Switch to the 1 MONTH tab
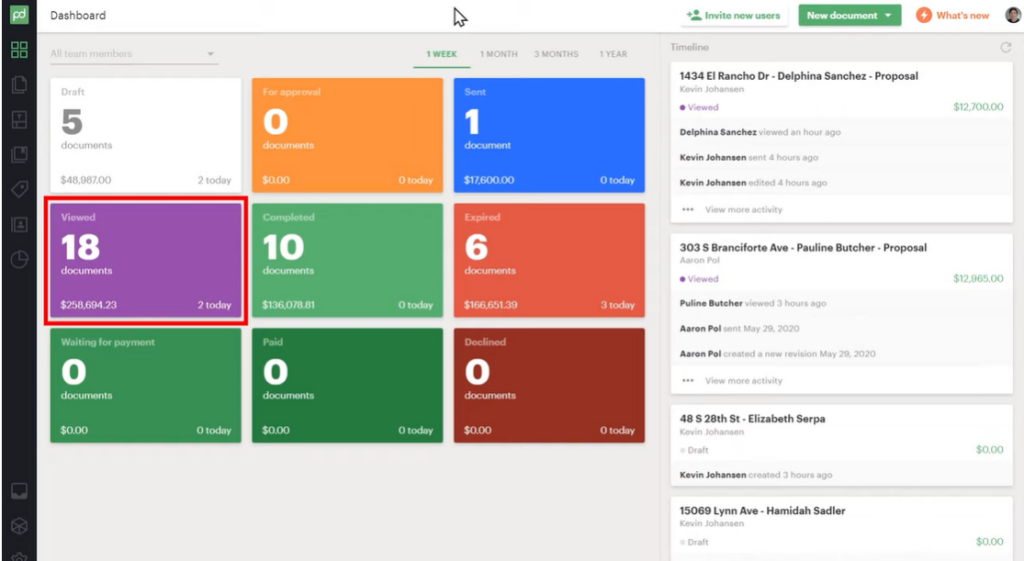The image size is (1024, 561). (x=498, y=54)
